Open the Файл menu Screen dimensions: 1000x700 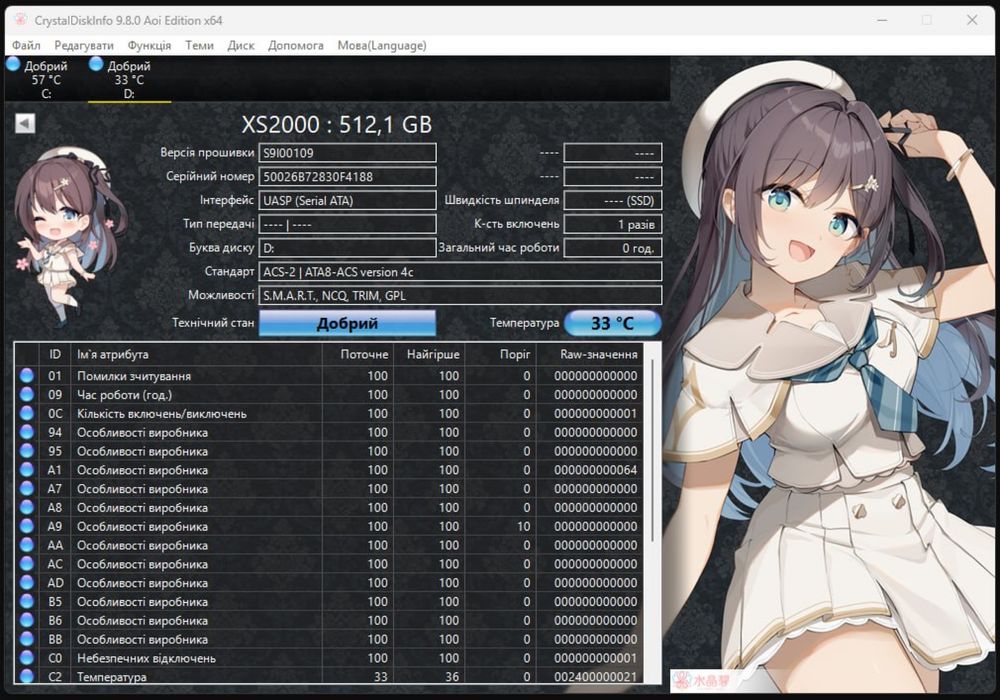tap(26, 45)
